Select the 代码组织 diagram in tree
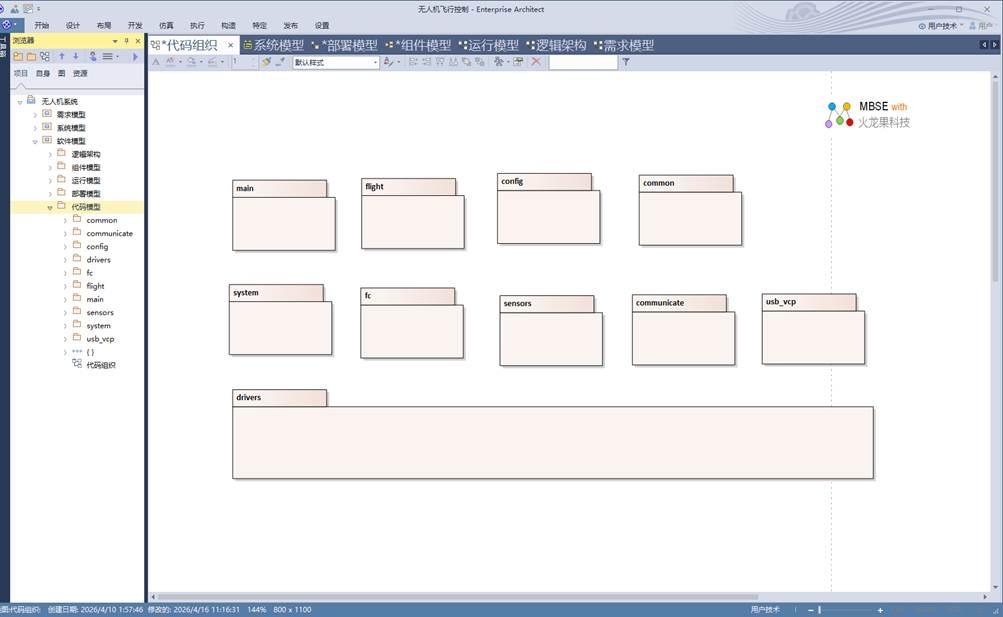Image resolution: width=1003 pixels, height=617 pixels. point(100,365)
